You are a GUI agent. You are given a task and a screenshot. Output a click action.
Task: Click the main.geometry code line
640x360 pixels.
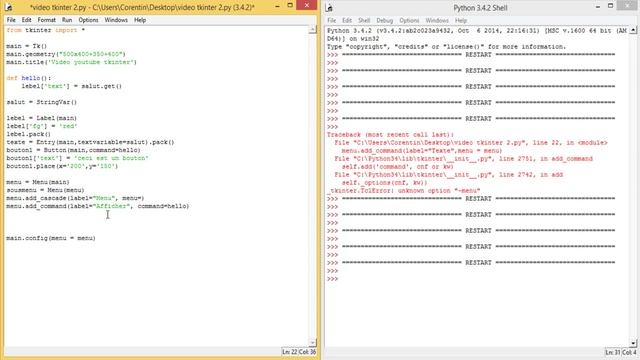[x=66, y=54]
